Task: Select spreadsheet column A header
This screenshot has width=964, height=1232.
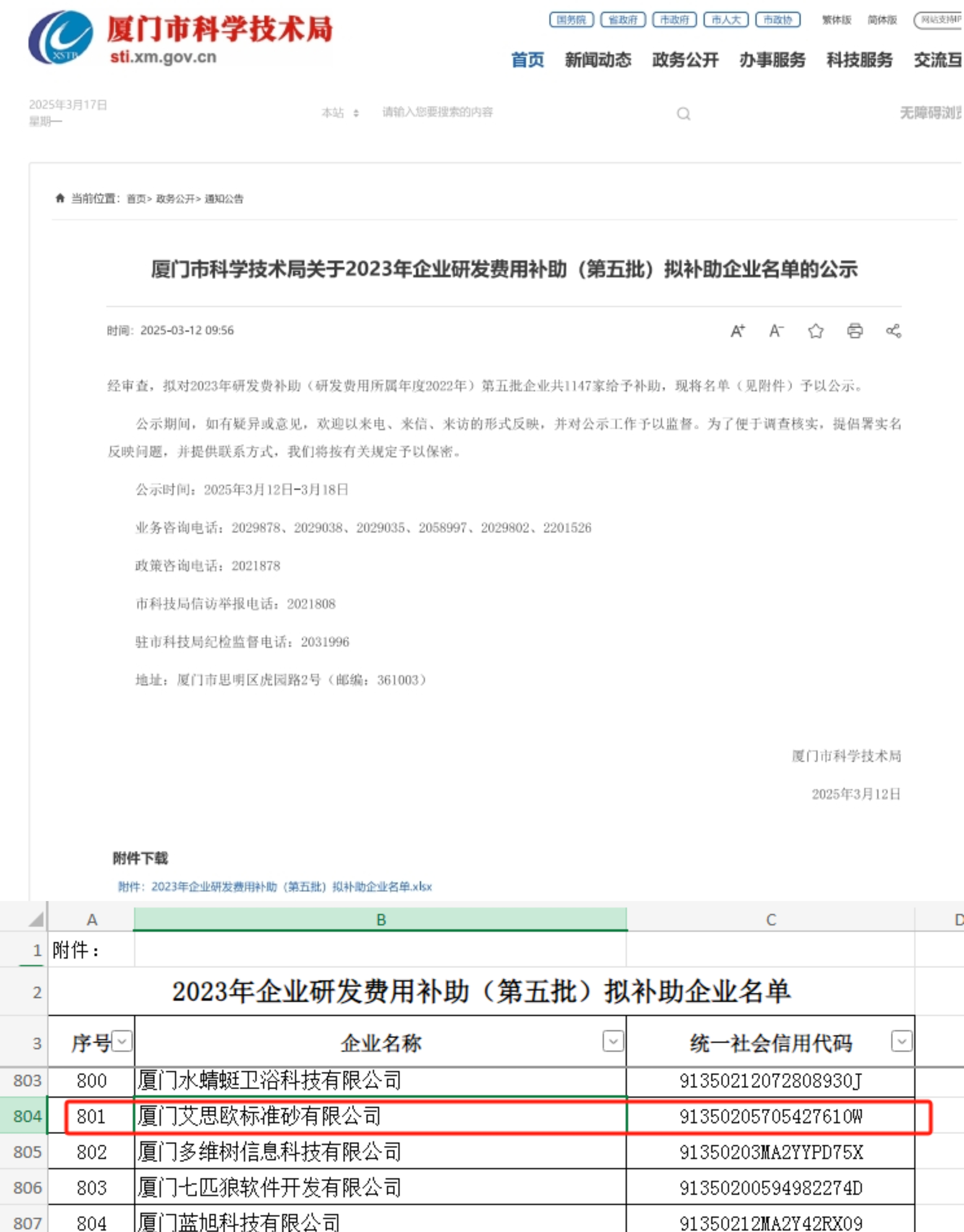Action: coord(91,919)
